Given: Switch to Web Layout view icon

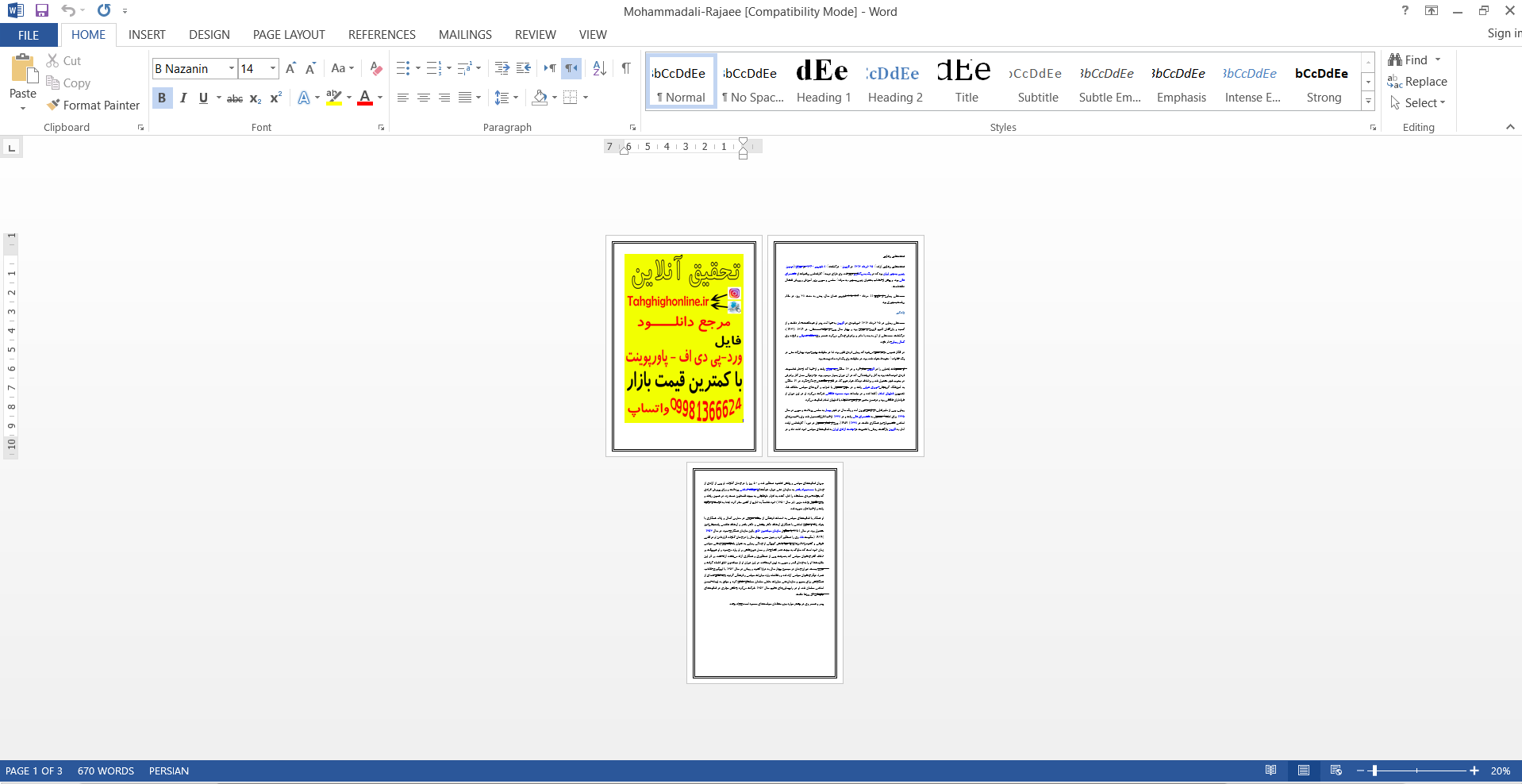Looking at the screenshot, I should pos(1336,771).
